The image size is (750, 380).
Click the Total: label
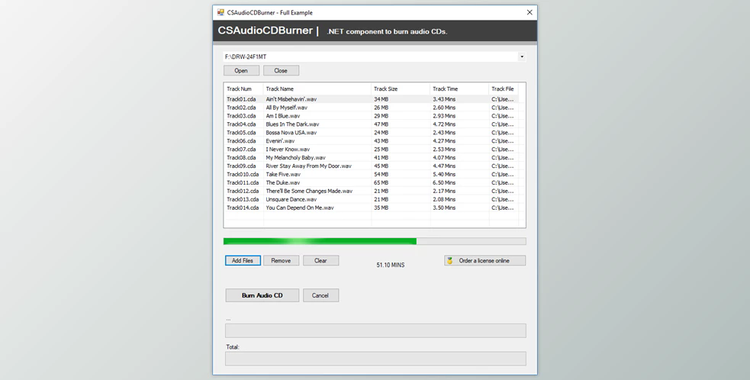click(x=232, y=347)
